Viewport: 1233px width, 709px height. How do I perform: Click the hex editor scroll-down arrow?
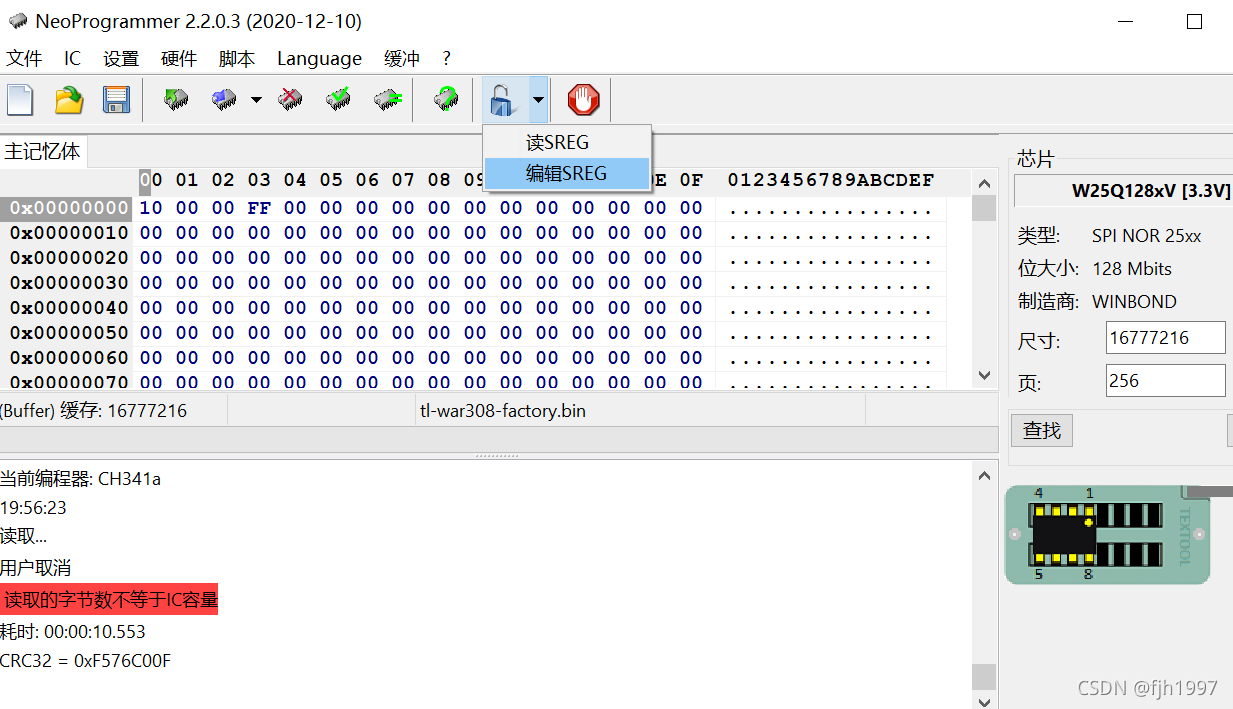pyautogui.click(x=984, y=376)
